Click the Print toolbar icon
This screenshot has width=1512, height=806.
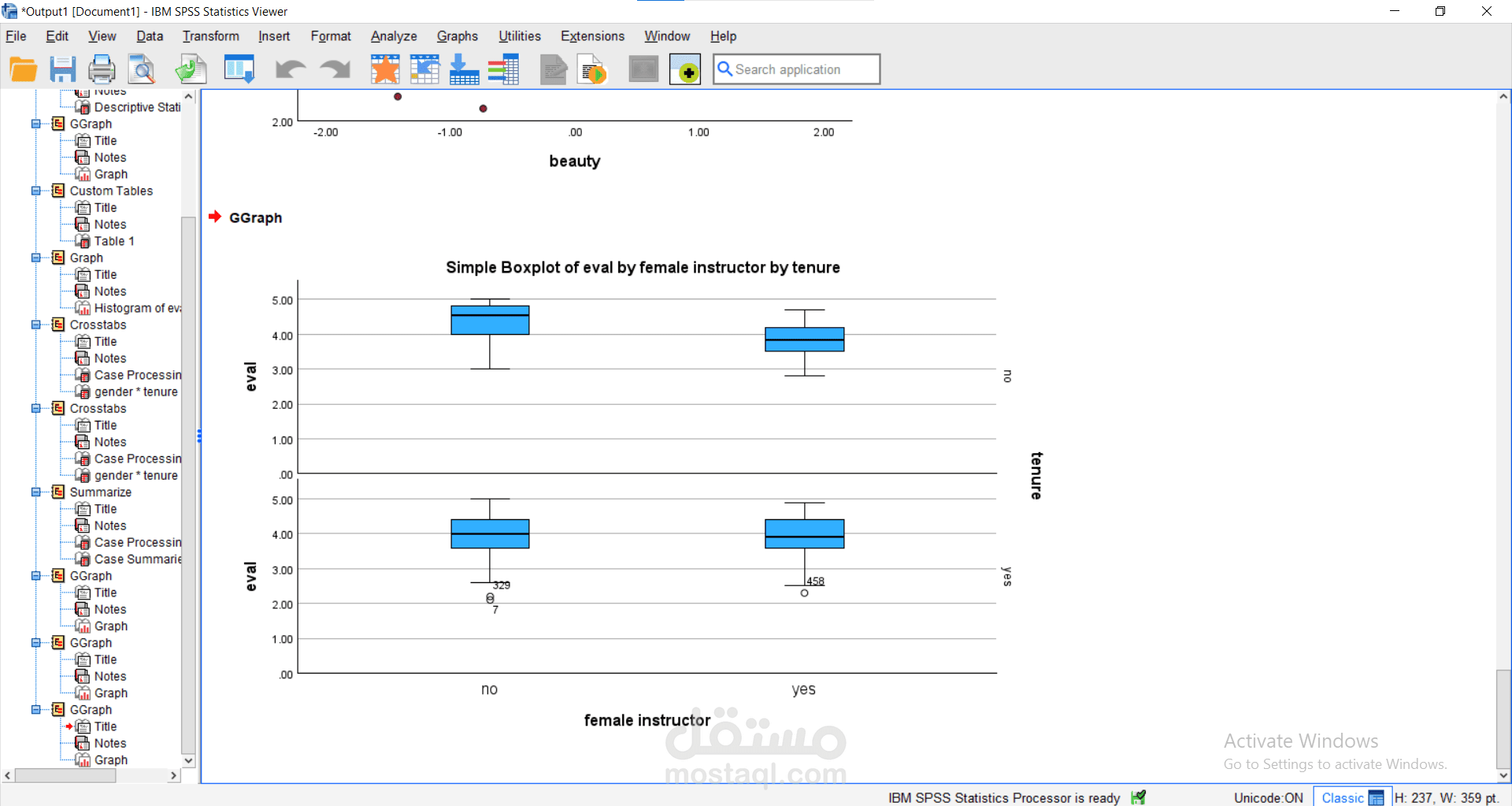point(102,69)
